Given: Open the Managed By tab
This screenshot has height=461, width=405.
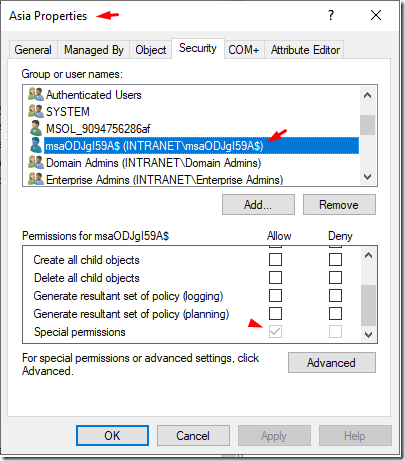Looking at the screenshot, I should pyautogui.click(x=94, y=50).
